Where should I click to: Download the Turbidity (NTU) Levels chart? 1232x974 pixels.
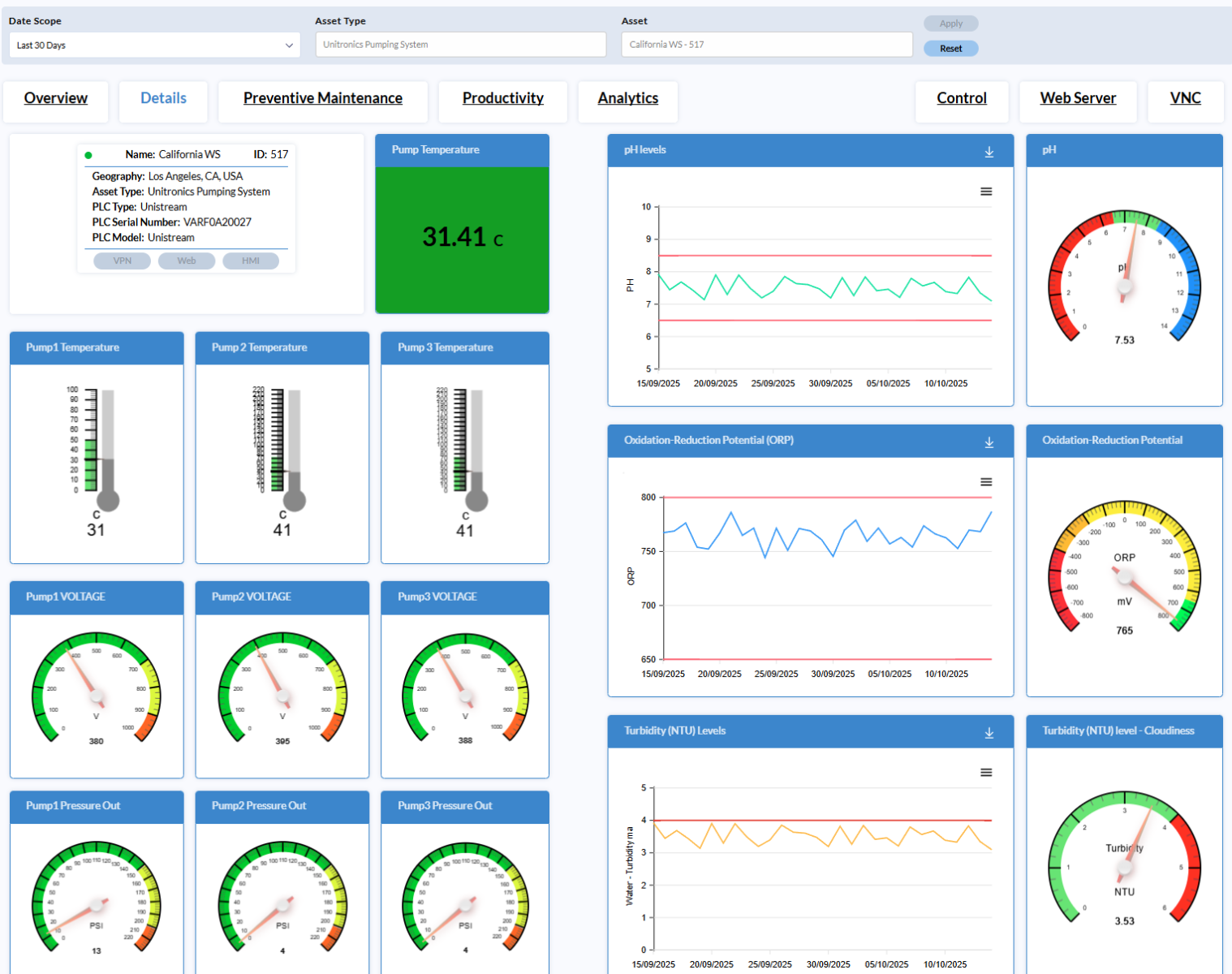click(x=989, y=733)
